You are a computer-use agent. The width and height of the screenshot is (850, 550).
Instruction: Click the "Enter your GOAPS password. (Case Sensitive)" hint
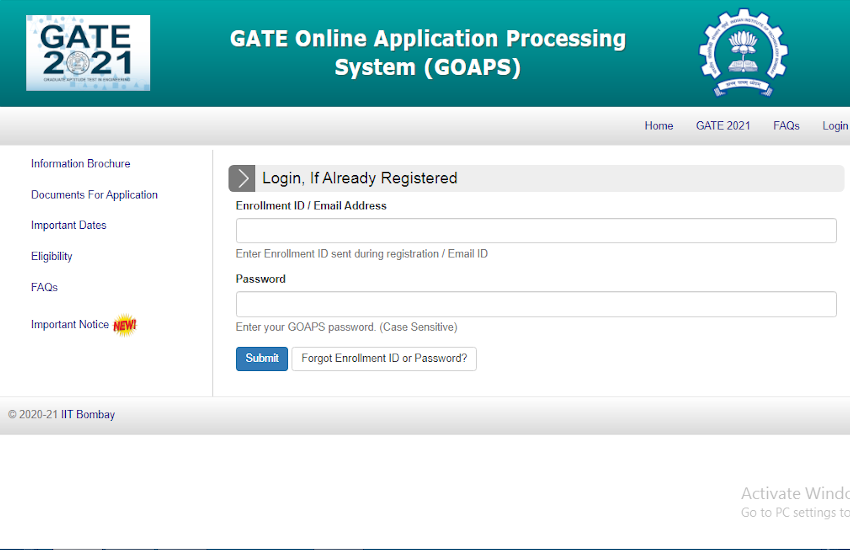coord(346,327)
